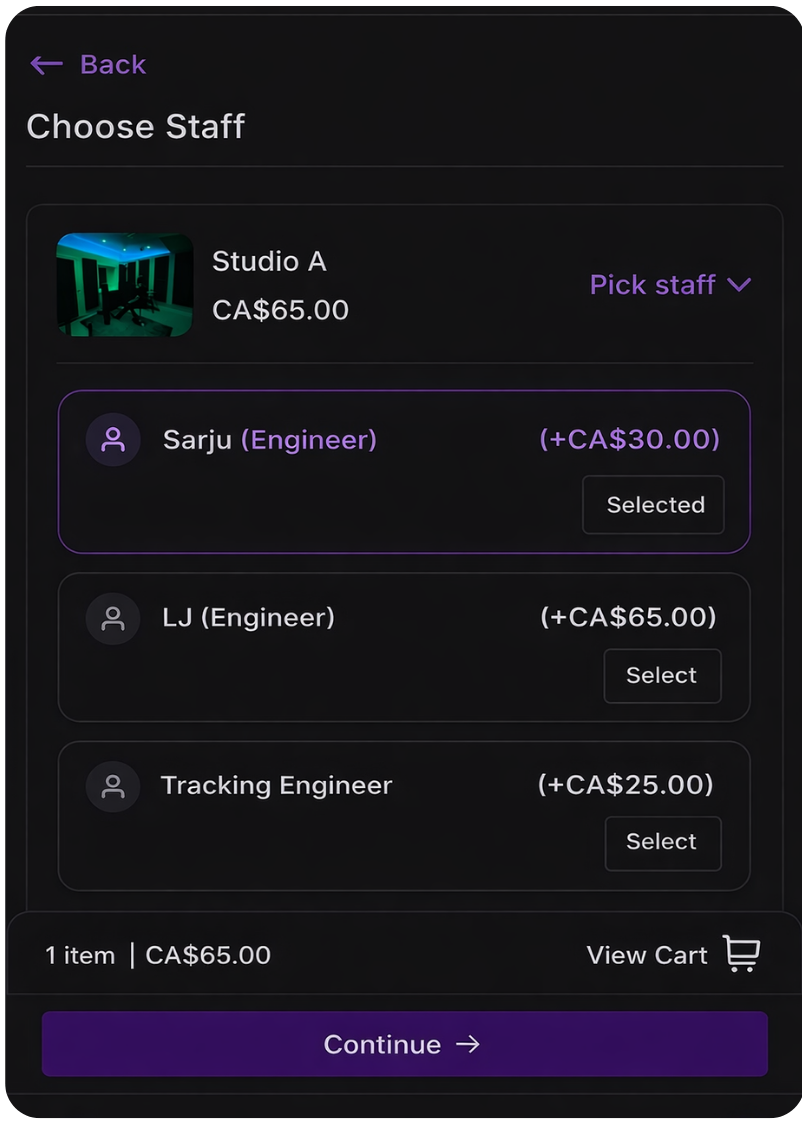Select the Tracking Engineer option

click(661, 843)
